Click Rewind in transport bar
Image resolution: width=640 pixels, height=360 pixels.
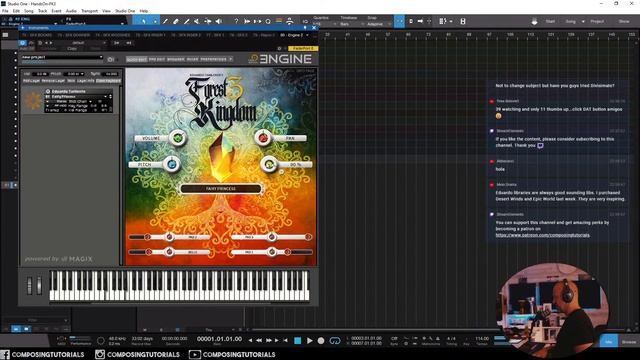pyautogui.click(x=259, y=340)
